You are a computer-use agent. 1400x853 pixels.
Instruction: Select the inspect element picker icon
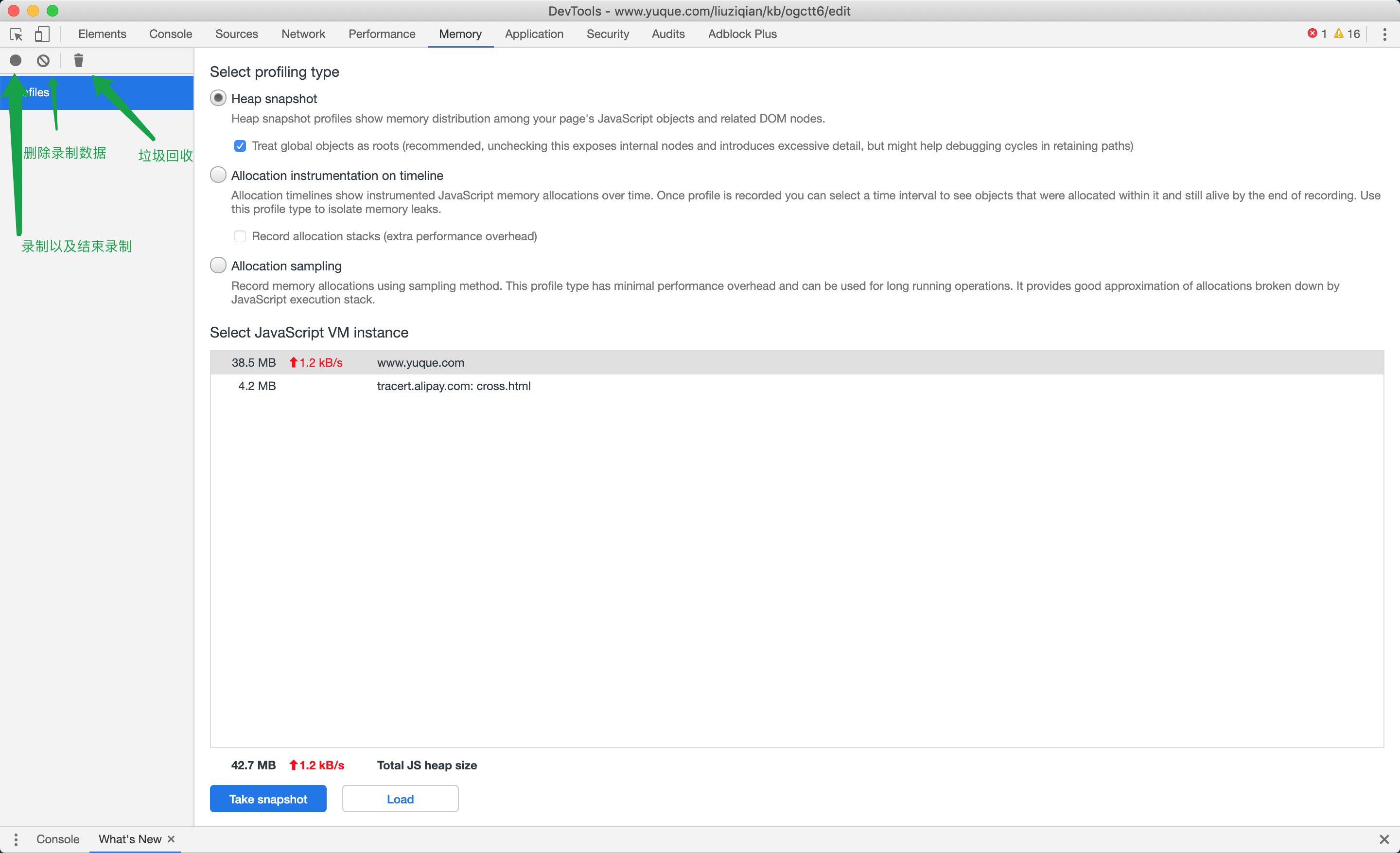pos(16,34)
